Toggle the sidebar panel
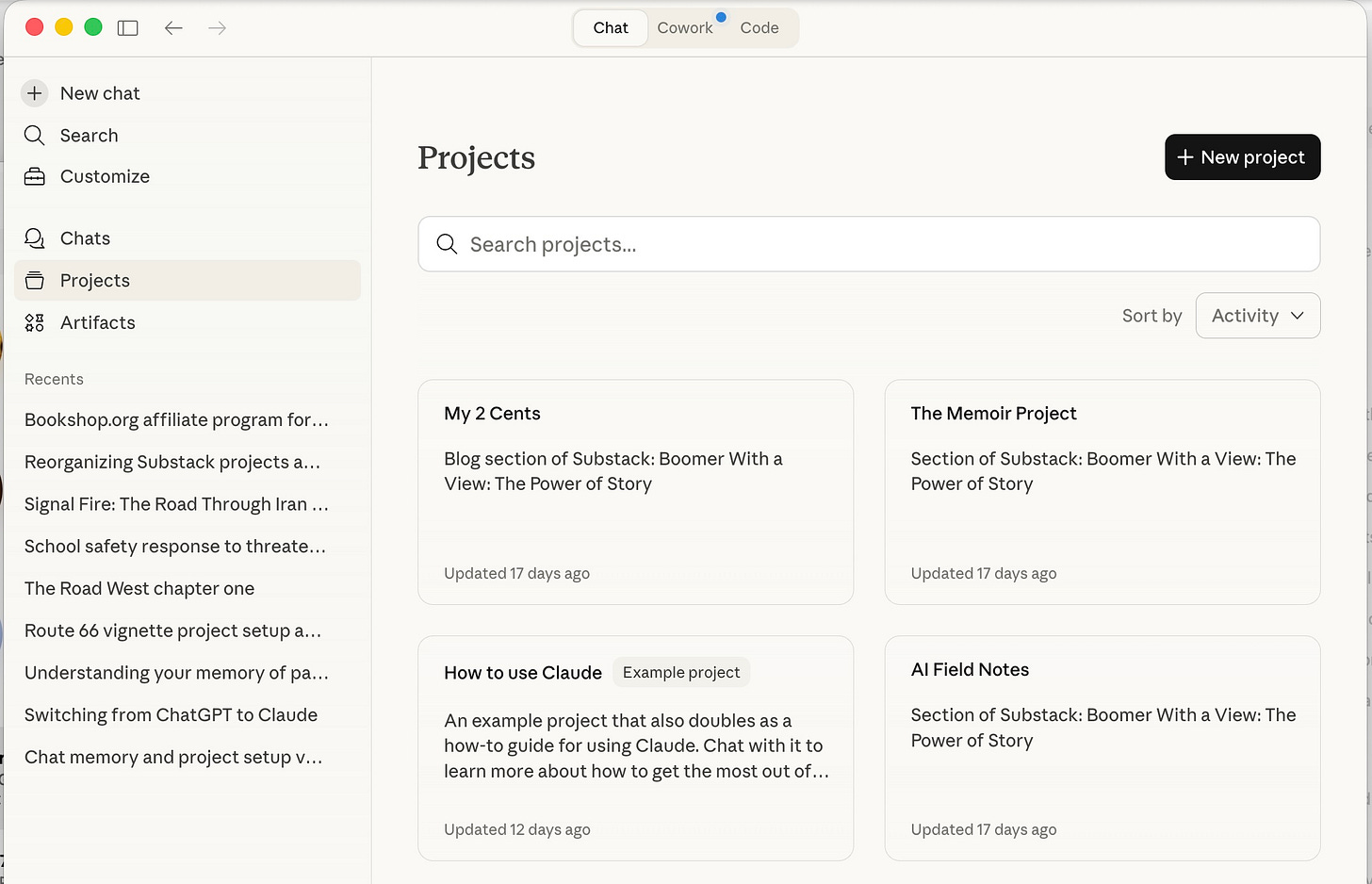1372x884 pixels. (128, 28)
